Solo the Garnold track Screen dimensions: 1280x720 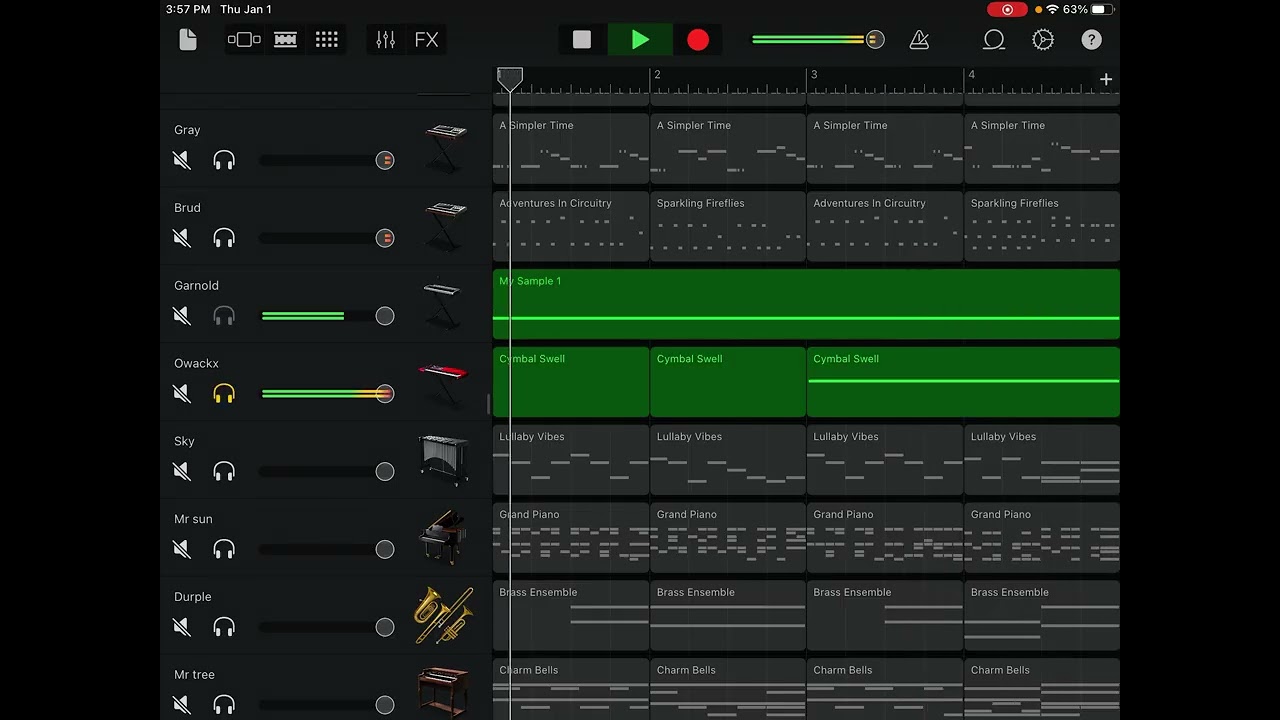click(x=224, y=316)
